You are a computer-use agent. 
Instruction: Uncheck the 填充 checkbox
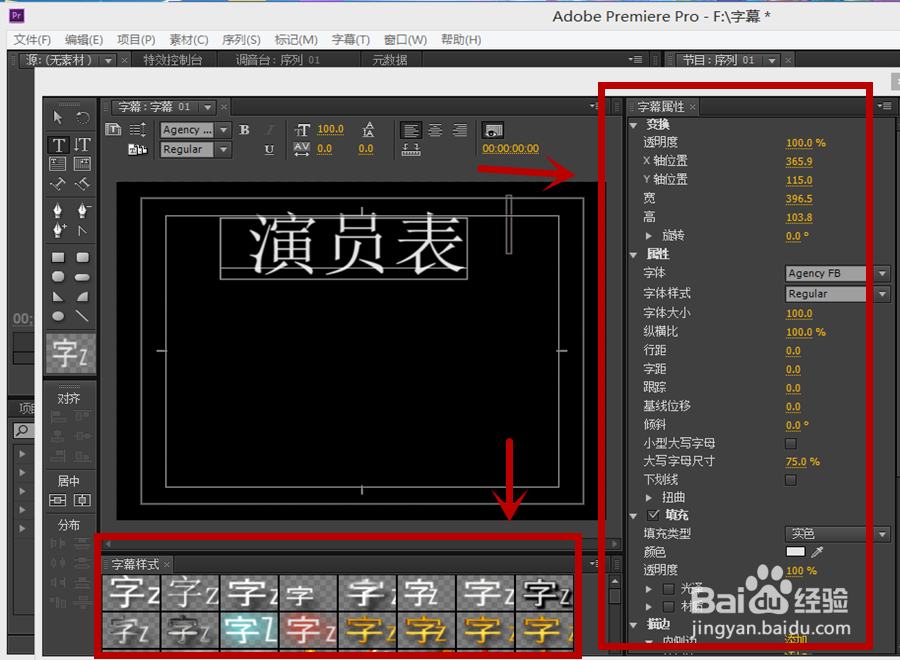click(653, 515)
